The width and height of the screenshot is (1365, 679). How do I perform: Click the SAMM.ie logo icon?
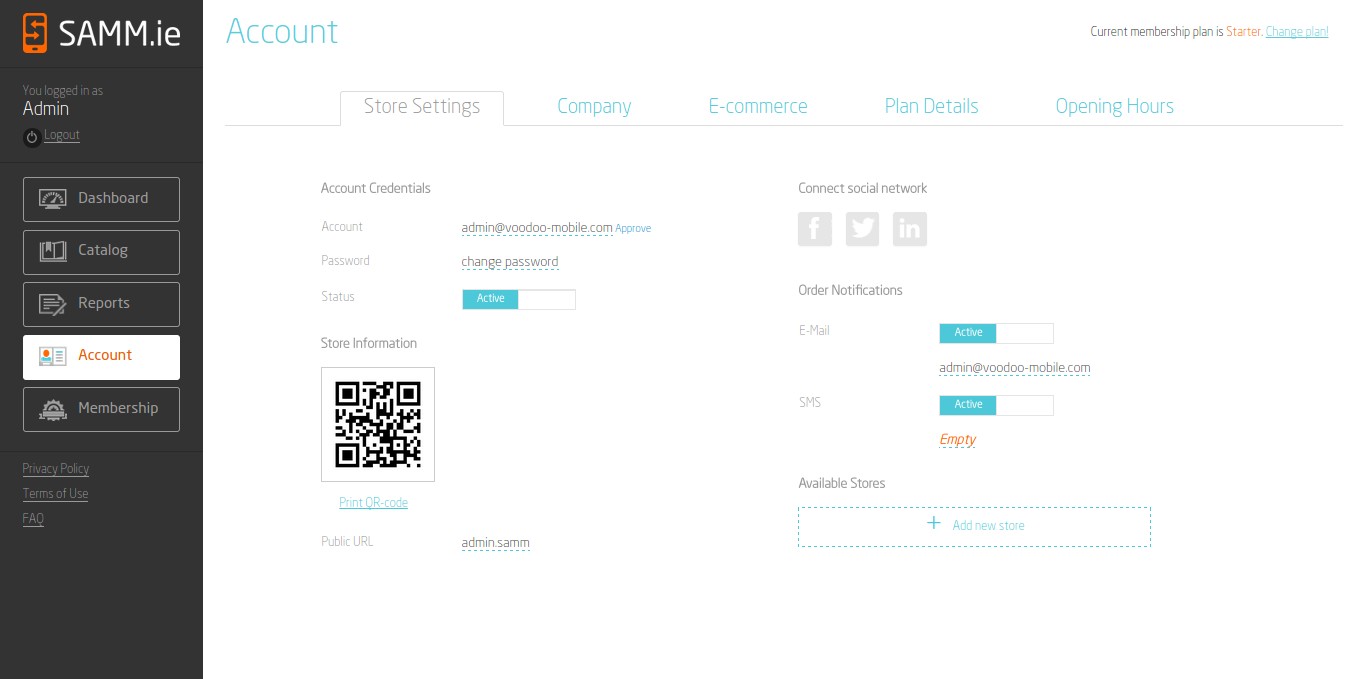(35, 32)
